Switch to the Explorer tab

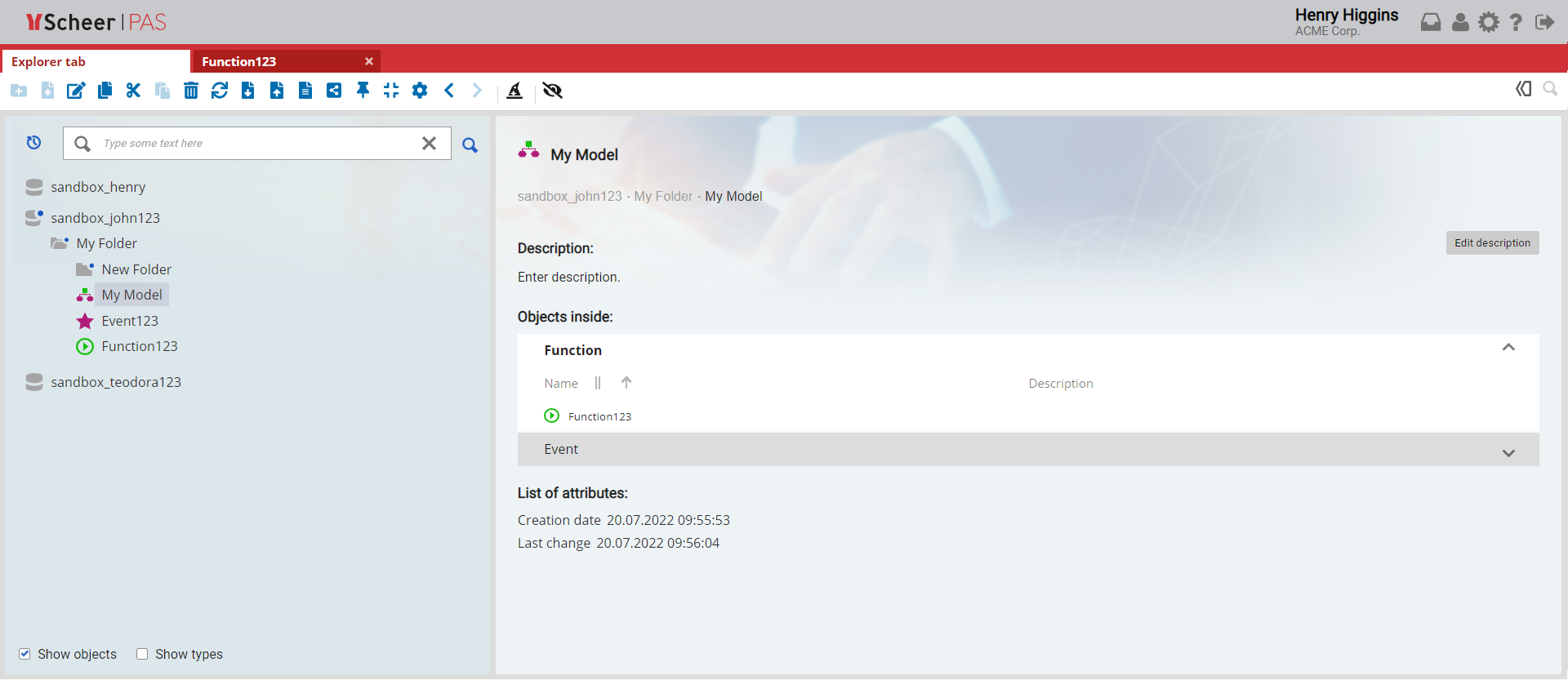click(x=96, y=61)
